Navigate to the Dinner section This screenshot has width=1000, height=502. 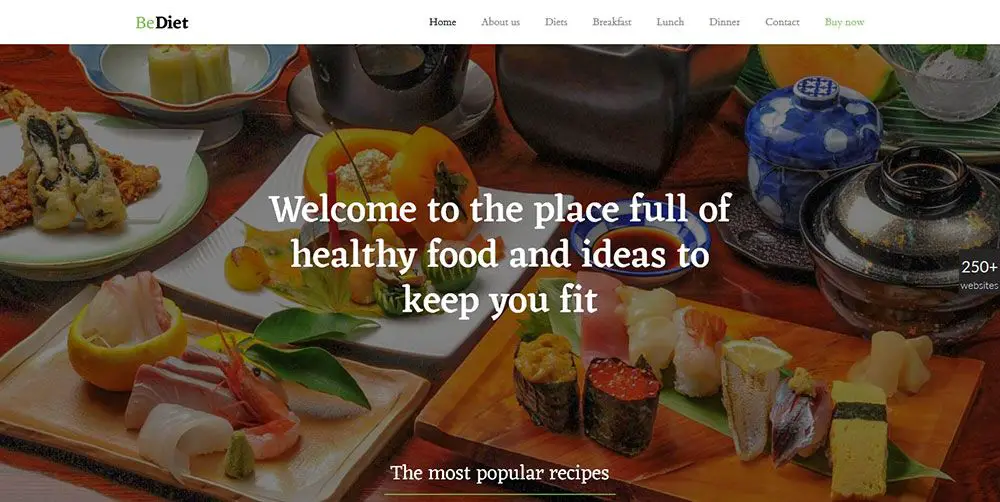click(724, 22)
